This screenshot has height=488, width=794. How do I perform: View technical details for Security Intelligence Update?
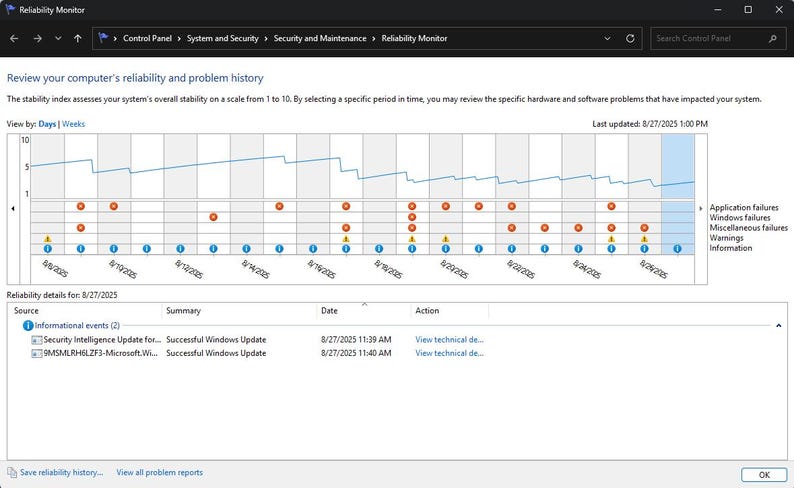pos(449,340)
